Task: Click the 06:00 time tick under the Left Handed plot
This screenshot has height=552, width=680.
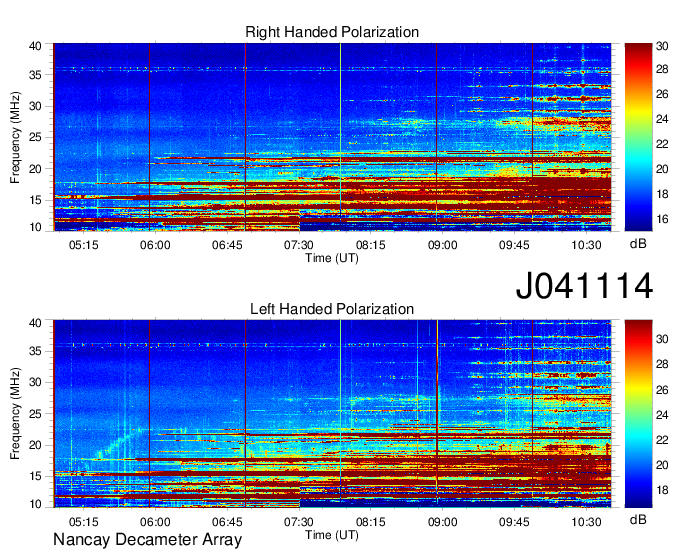Action: point(155,522)
